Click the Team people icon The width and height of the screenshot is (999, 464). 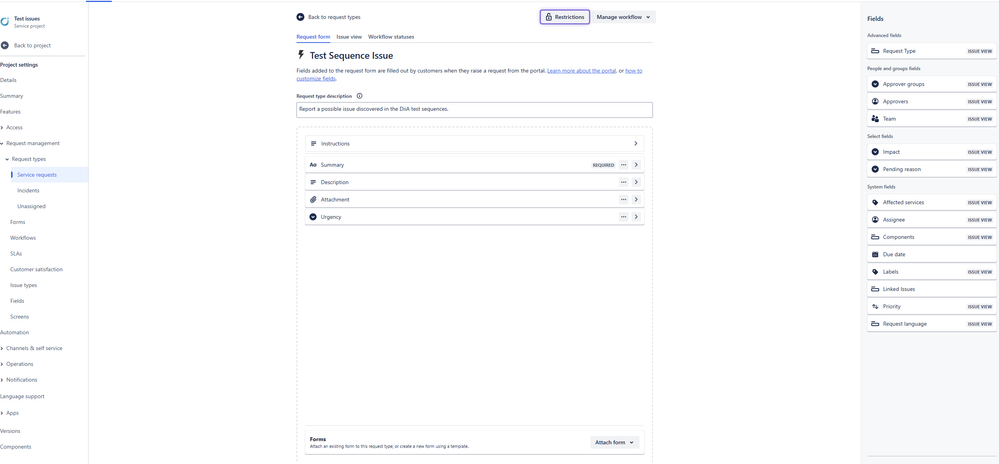(x=875, y=119)
